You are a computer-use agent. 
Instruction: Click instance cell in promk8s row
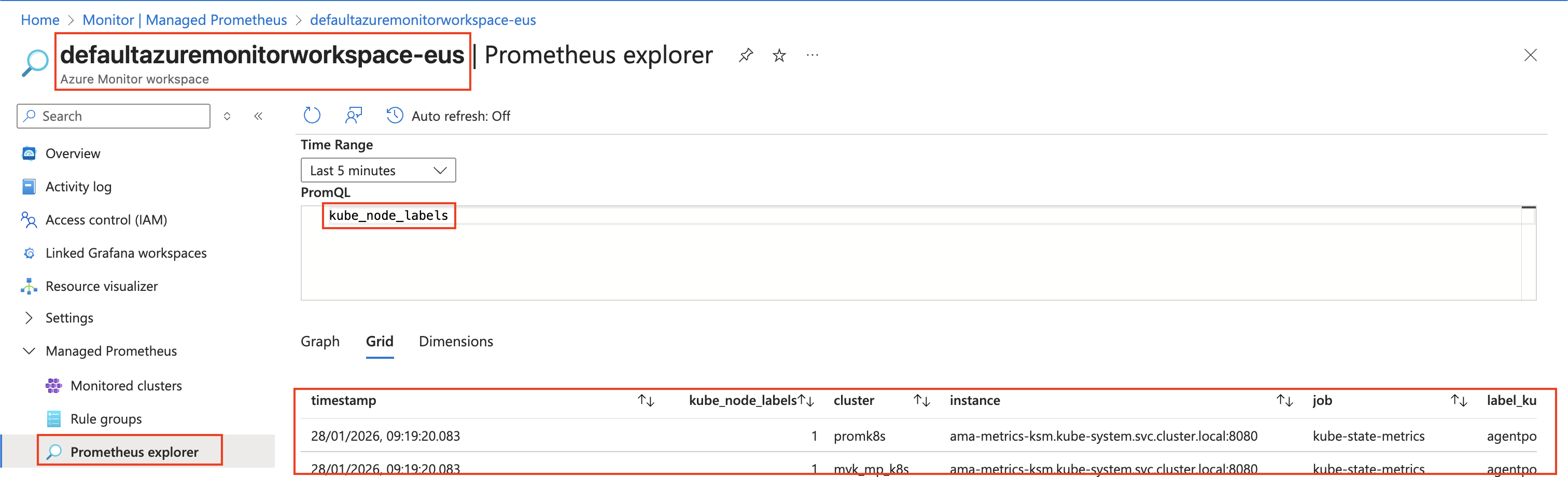tap(1103, 436)
